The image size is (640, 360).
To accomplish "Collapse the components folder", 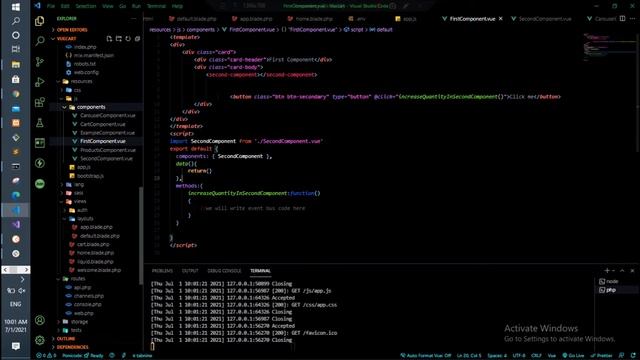I will (91, 107).
